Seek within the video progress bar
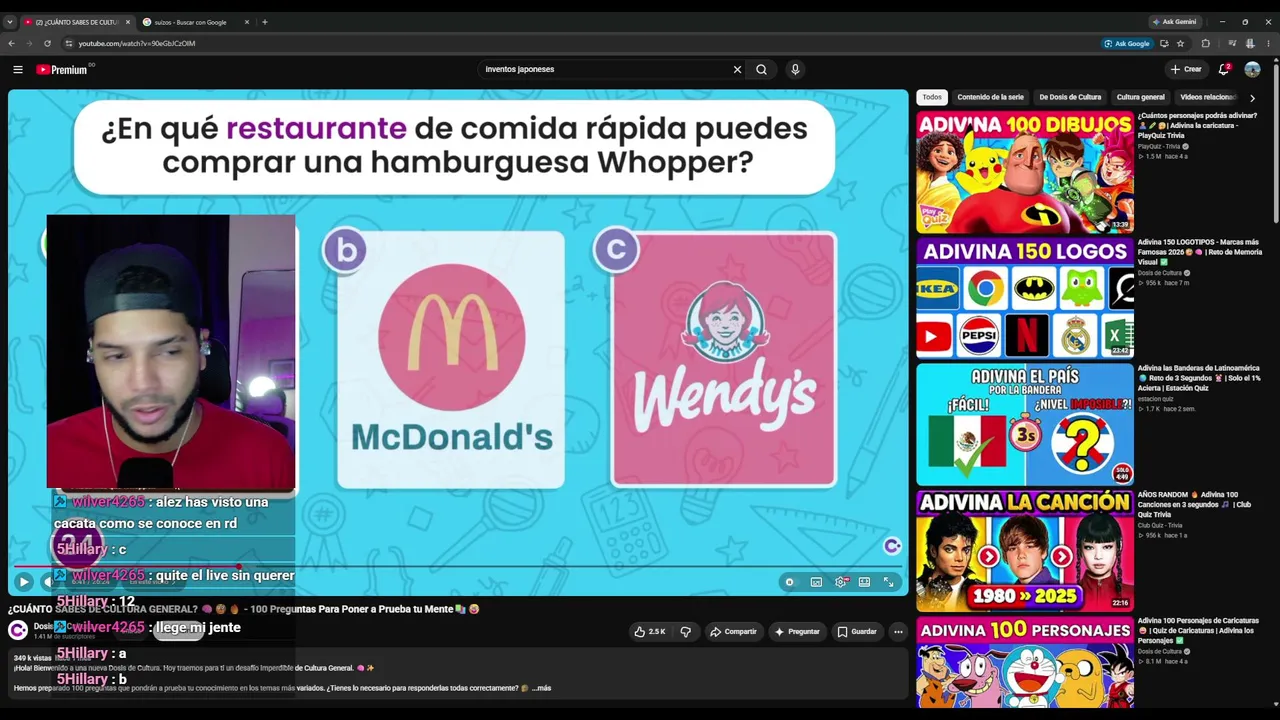The width and height of the screenshot is (1280, 720). (x=458, y=566)
